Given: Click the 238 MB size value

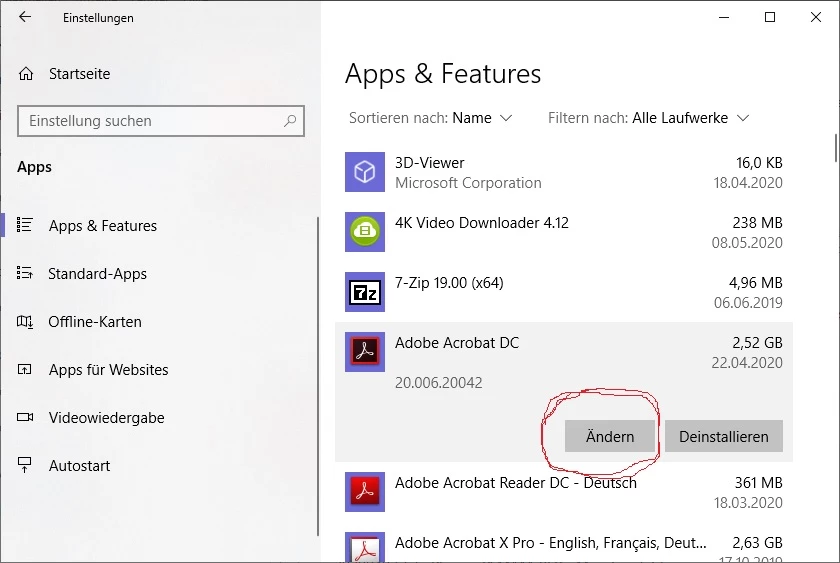Looking at the screenshot, I should pyautogui.click(x=758, y=223).
